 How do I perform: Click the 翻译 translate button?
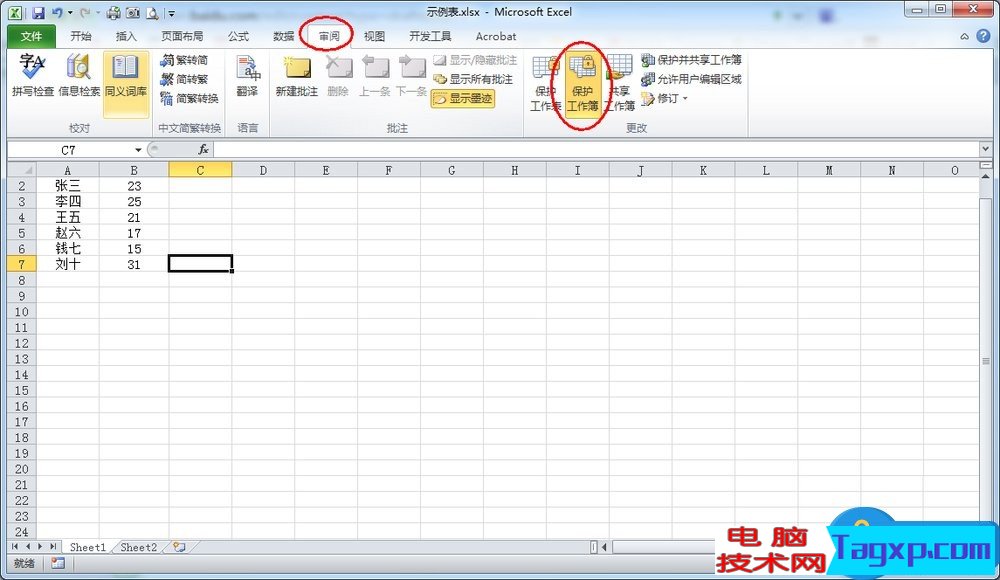pos(247,75)
